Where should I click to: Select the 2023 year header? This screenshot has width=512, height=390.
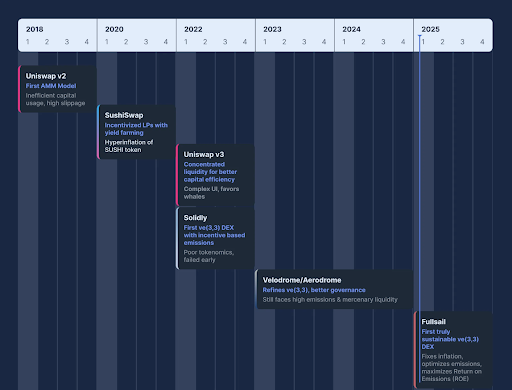pyautogui.click(x=272, y=29)
